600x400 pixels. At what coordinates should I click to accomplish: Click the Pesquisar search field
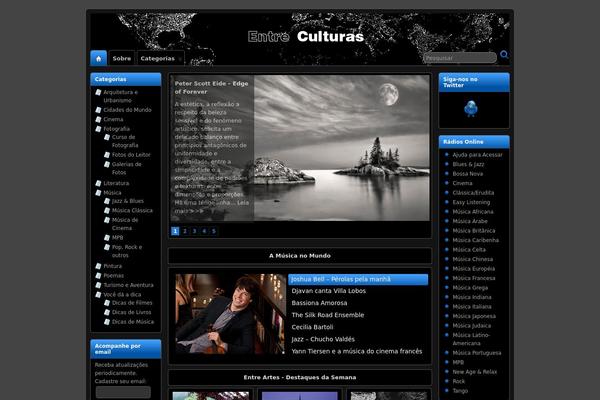tap(459, 58)
